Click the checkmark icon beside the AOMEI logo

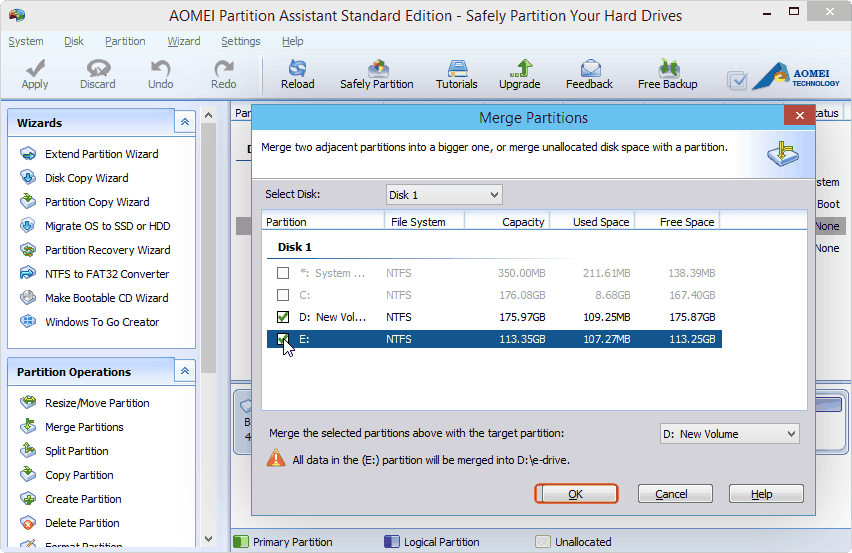(x=737, y=81)
